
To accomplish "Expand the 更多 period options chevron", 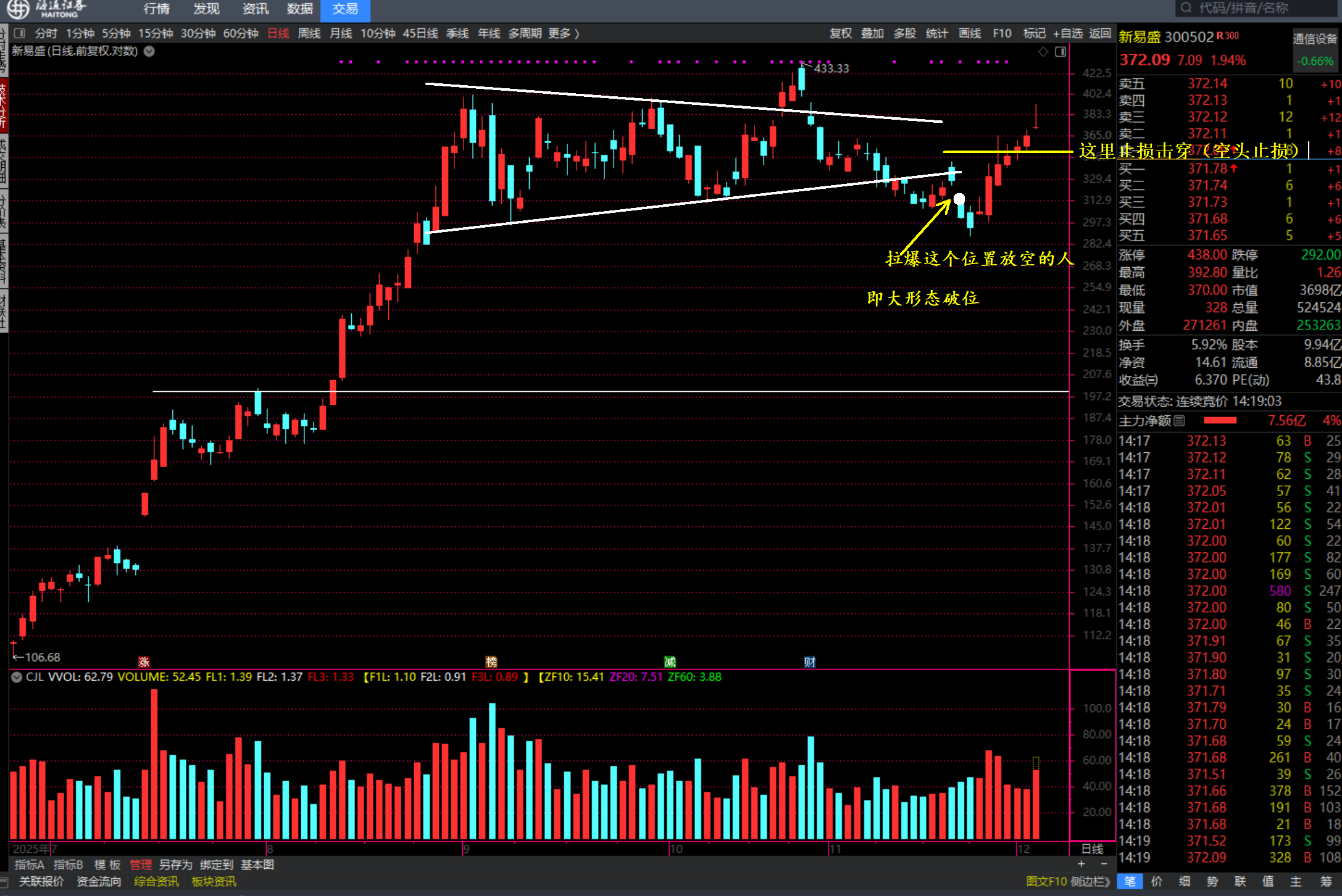I will tap(577, 33).
